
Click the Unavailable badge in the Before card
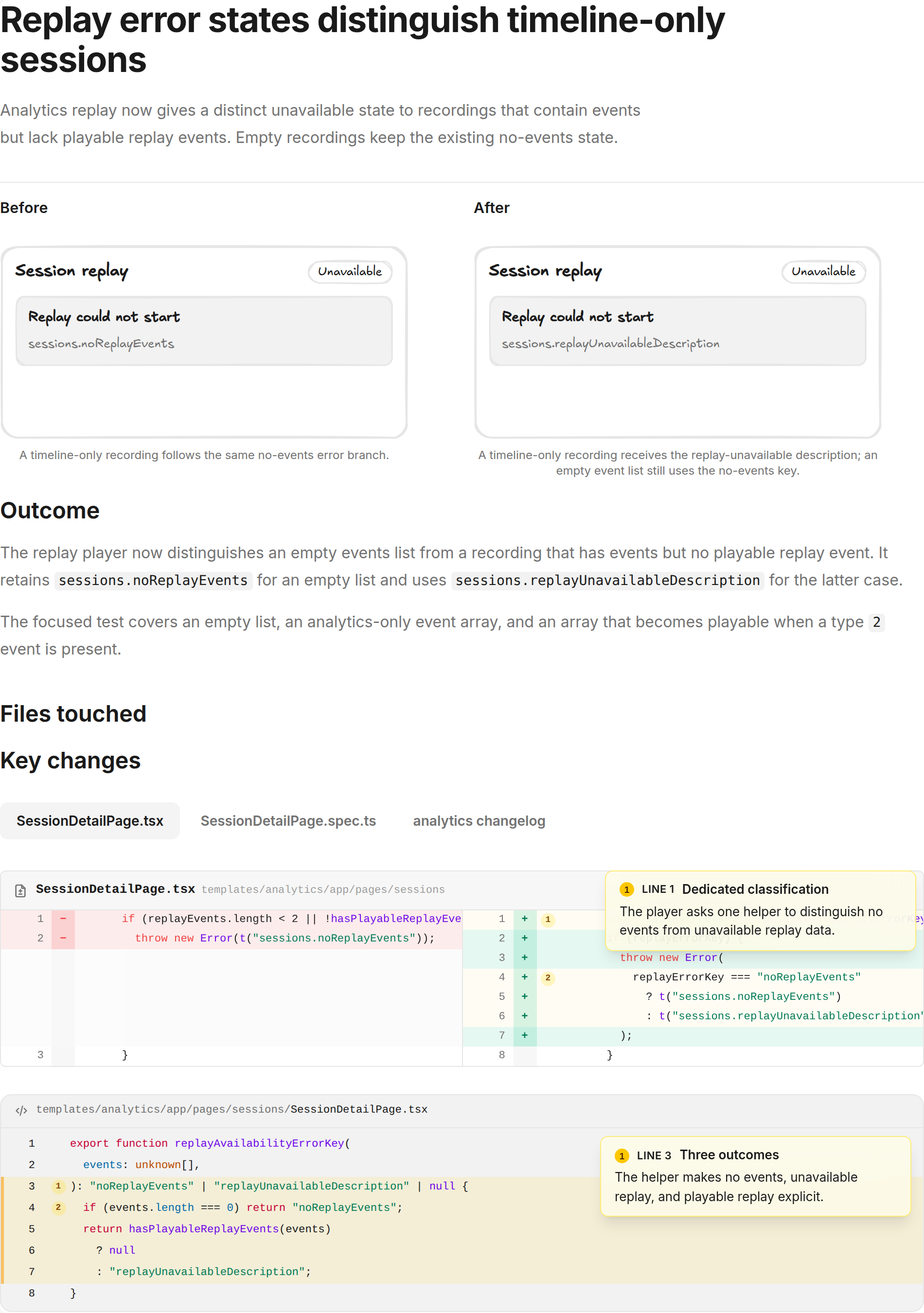tap(350, 272)
